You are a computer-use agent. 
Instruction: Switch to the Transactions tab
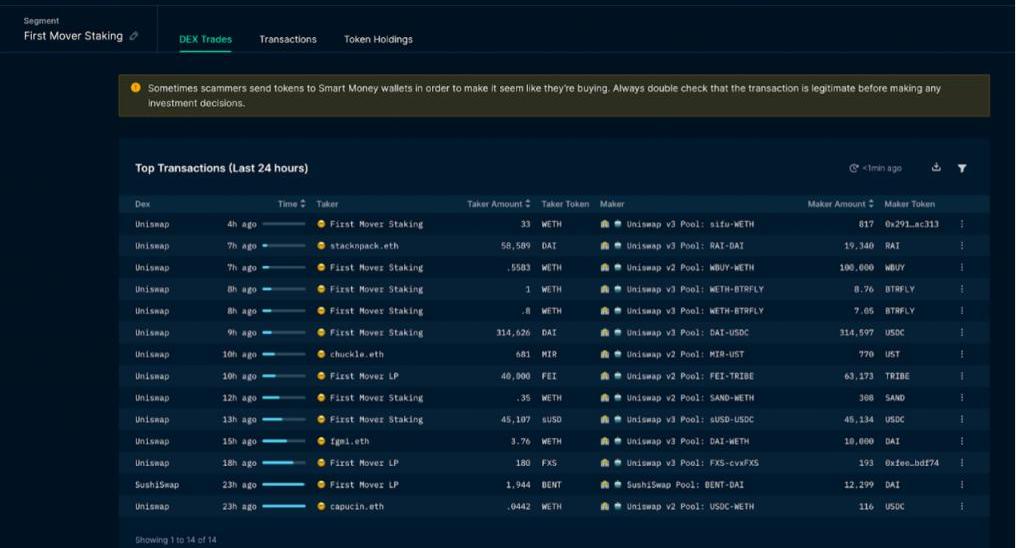click(x=288, y=39)
